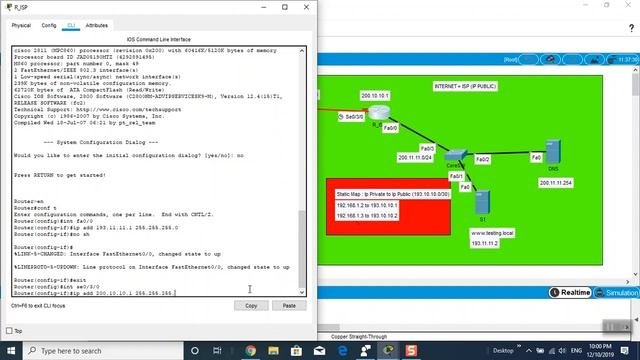Click the CLI scrollbar down arrow

pyautogui.click(x=302, y=292)
